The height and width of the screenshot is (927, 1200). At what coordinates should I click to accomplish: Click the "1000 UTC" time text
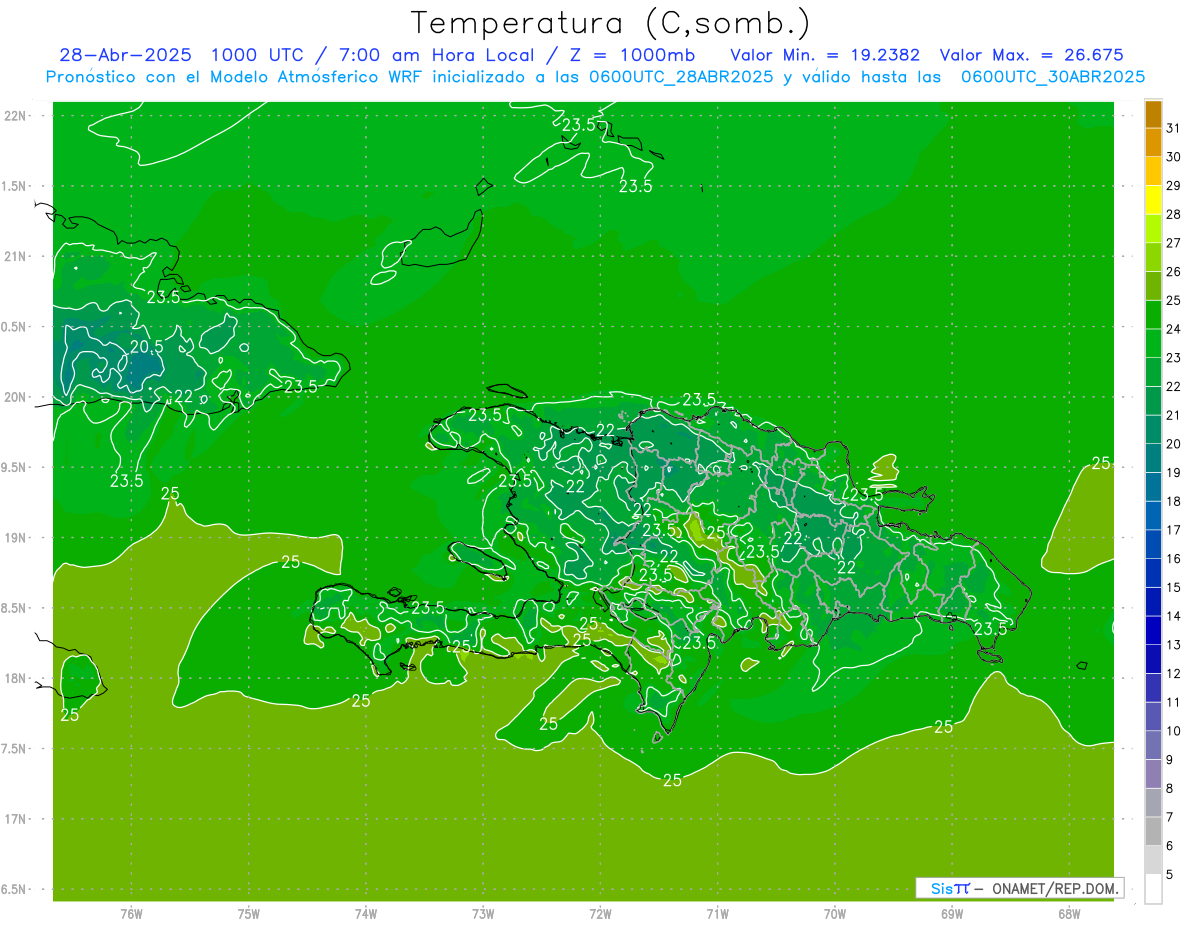(258, 55)
